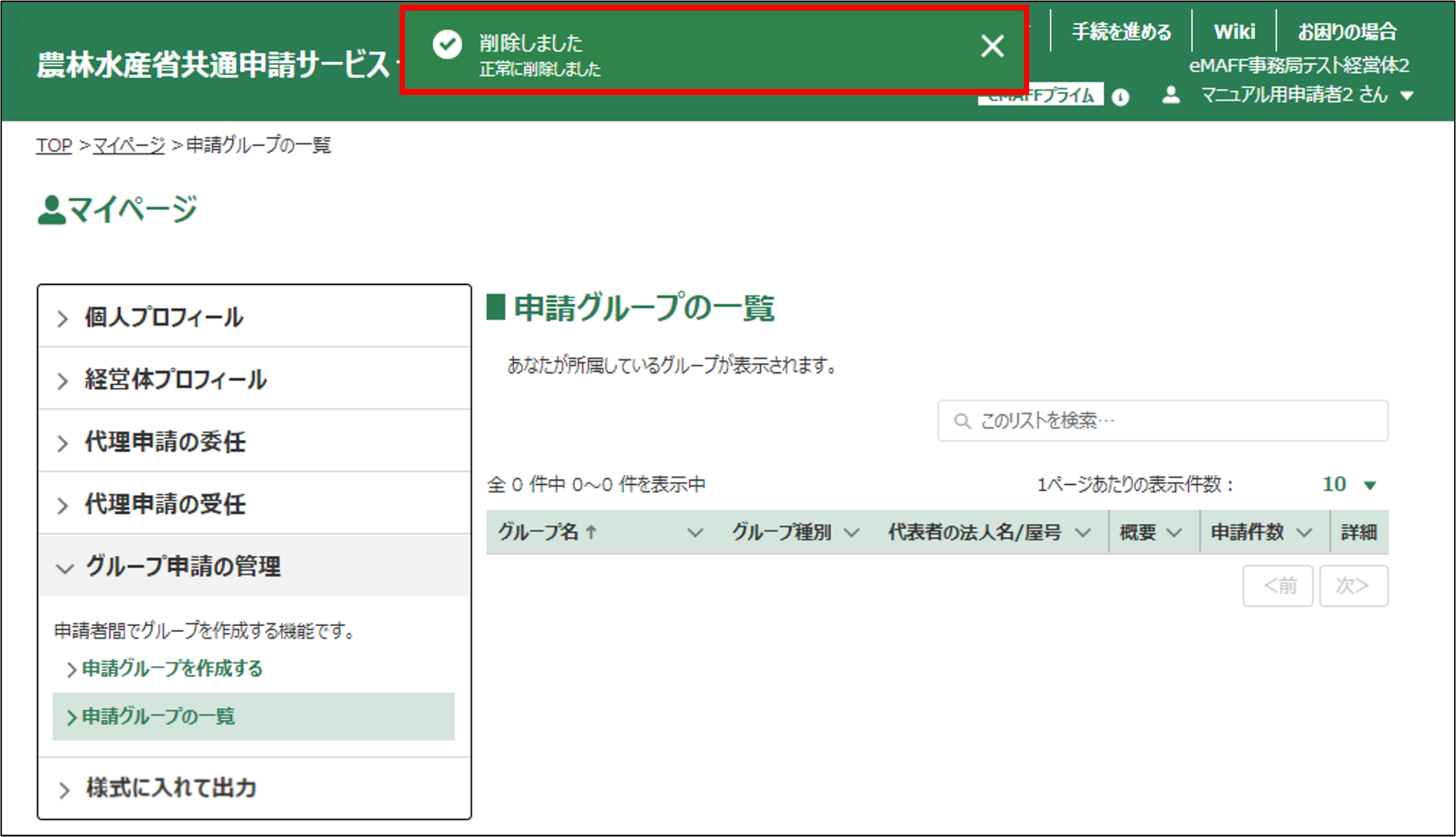Viewport: 1456px width, 837px height.
Task: Open グループ種別 column chevron menu
Action: click(x=852, y=533)
